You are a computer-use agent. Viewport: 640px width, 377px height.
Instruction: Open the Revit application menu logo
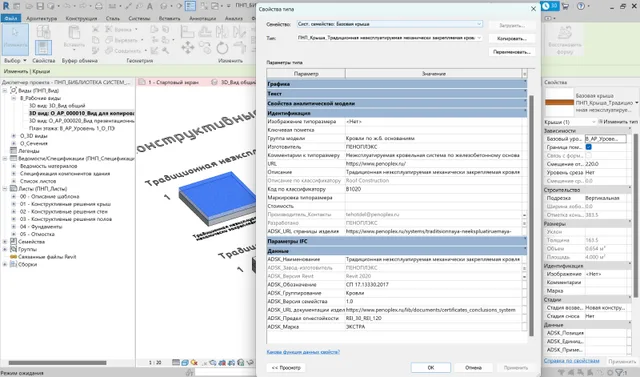6,6
